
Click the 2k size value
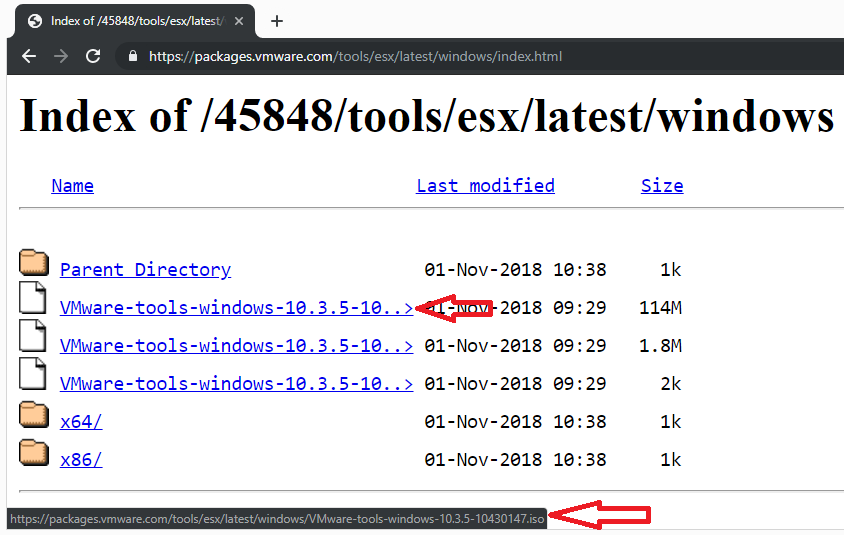coord(671,384)
